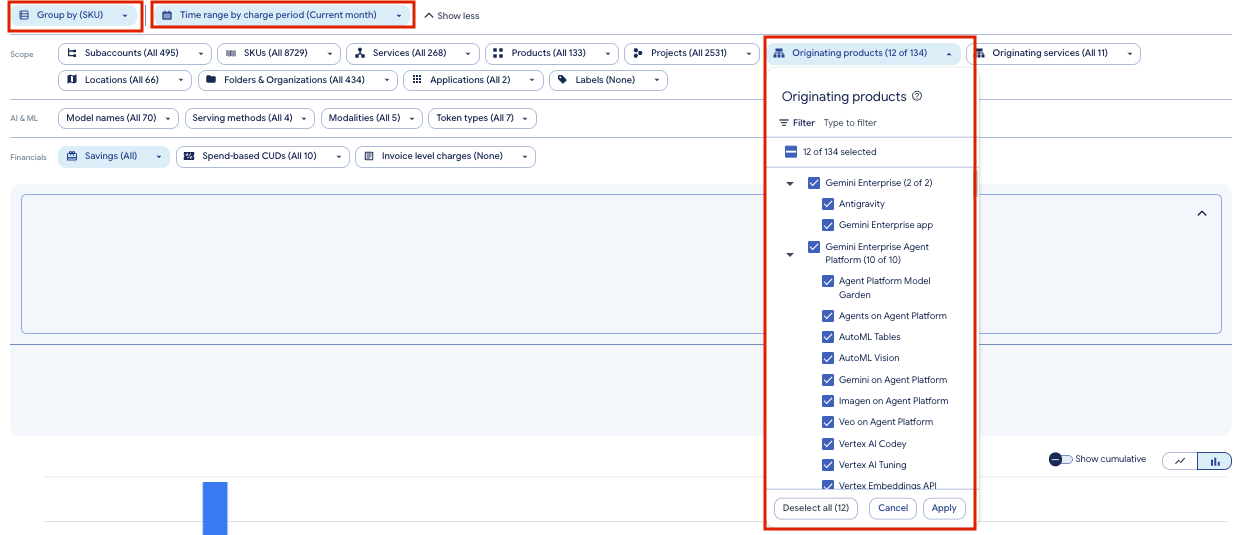Click the Originating products icon
The width and height of the screenshot is (1244, 535).
[780, 53]
